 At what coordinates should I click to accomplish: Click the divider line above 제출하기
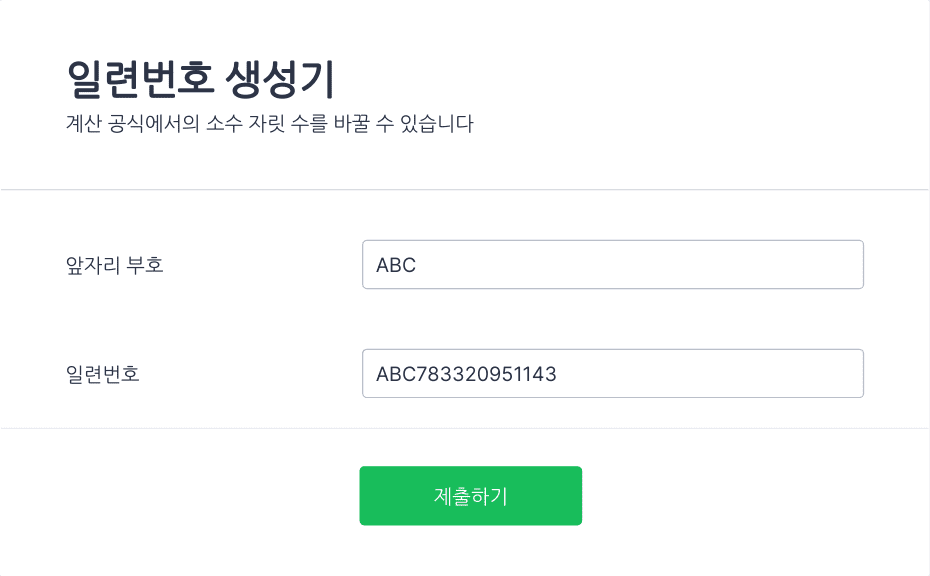pyautogui.click(x=465, y=428)
